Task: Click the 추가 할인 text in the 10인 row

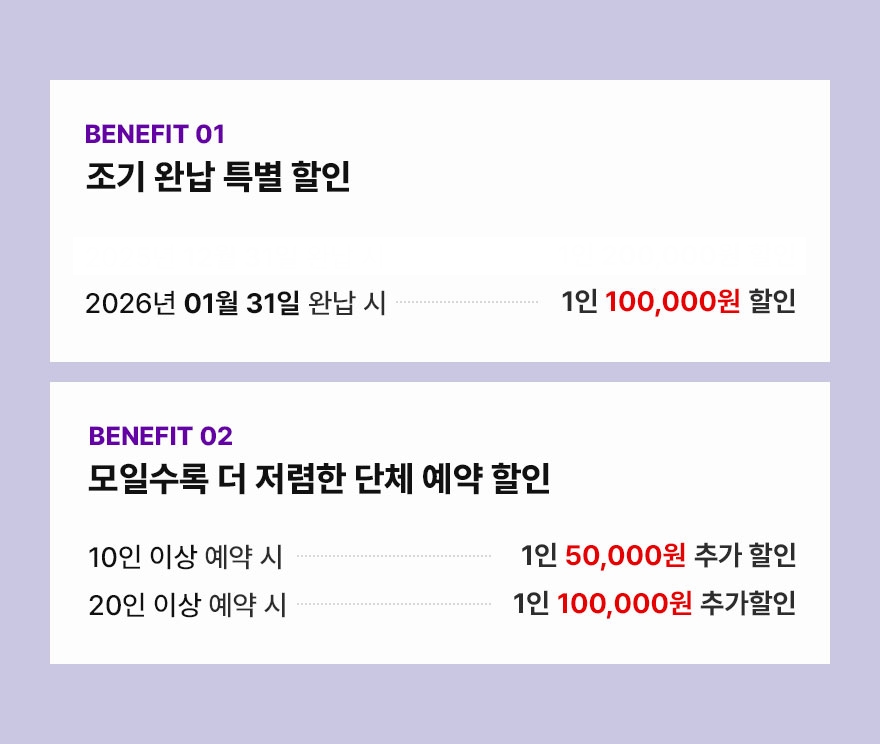Action: coord(745,556)
